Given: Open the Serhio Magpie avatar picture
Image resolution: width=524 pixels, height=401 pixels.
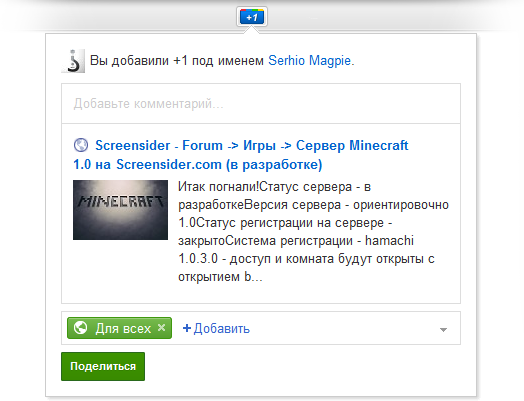Looking at the screenshot, I should coord(73,61).
